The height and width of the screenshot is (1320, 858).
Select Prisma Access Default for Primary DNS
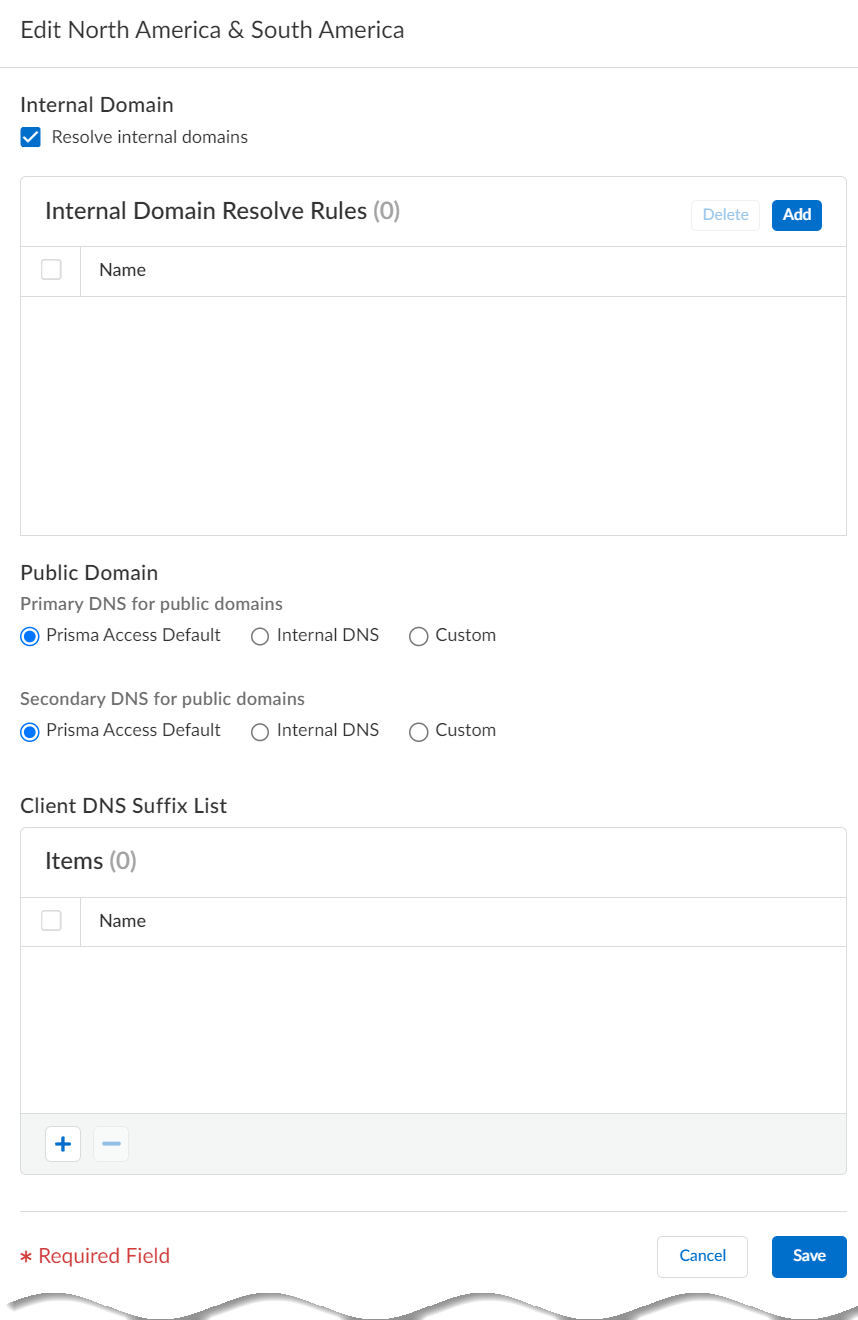(x=30, y=636)
